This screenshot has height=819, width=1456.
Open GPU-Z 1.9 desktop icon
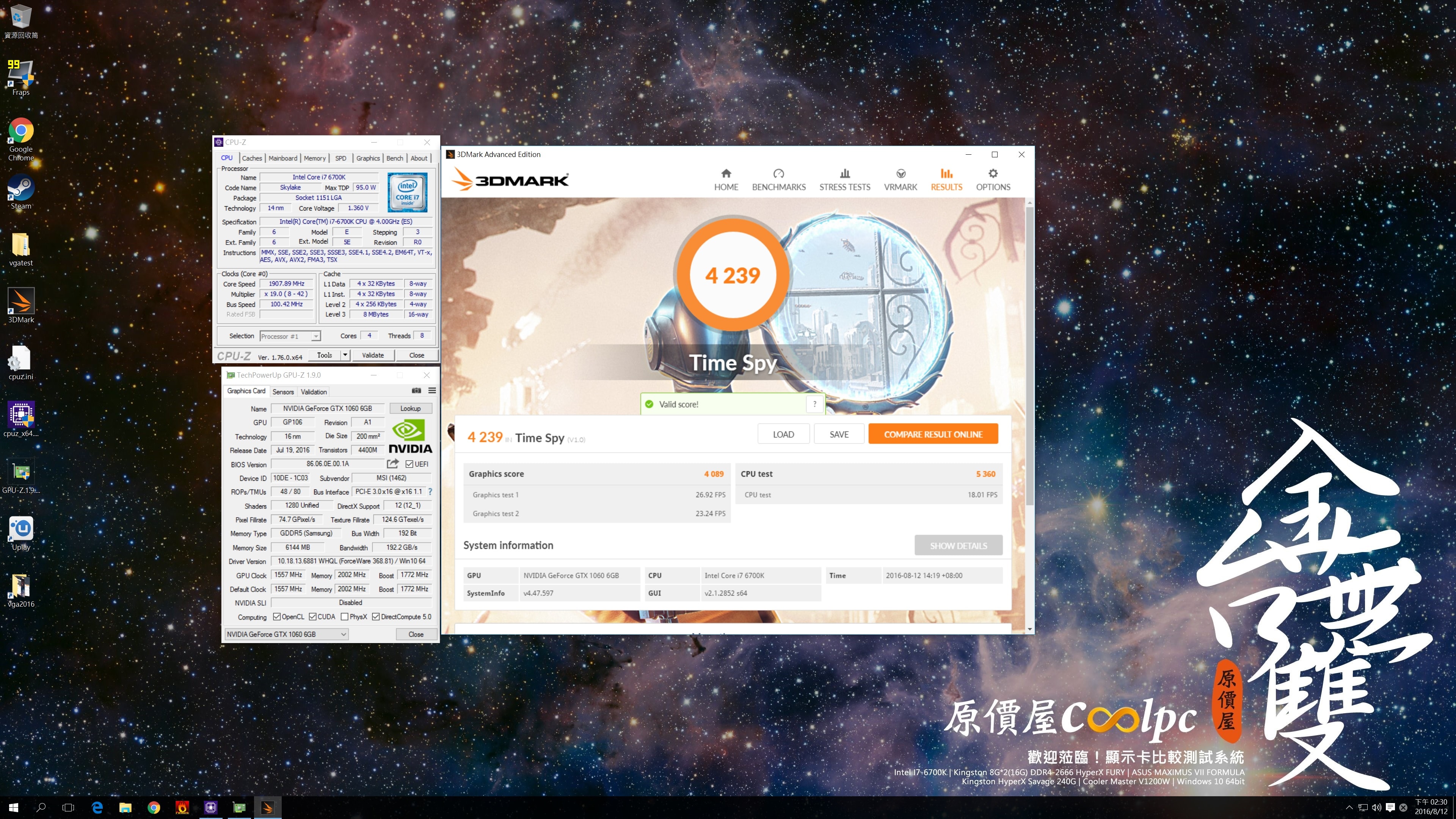coord(21,476)
